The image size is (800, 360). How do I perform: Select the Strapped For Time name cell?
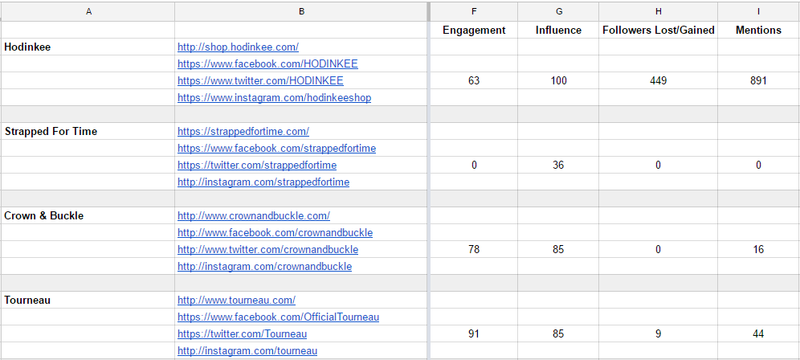[88, 132]
